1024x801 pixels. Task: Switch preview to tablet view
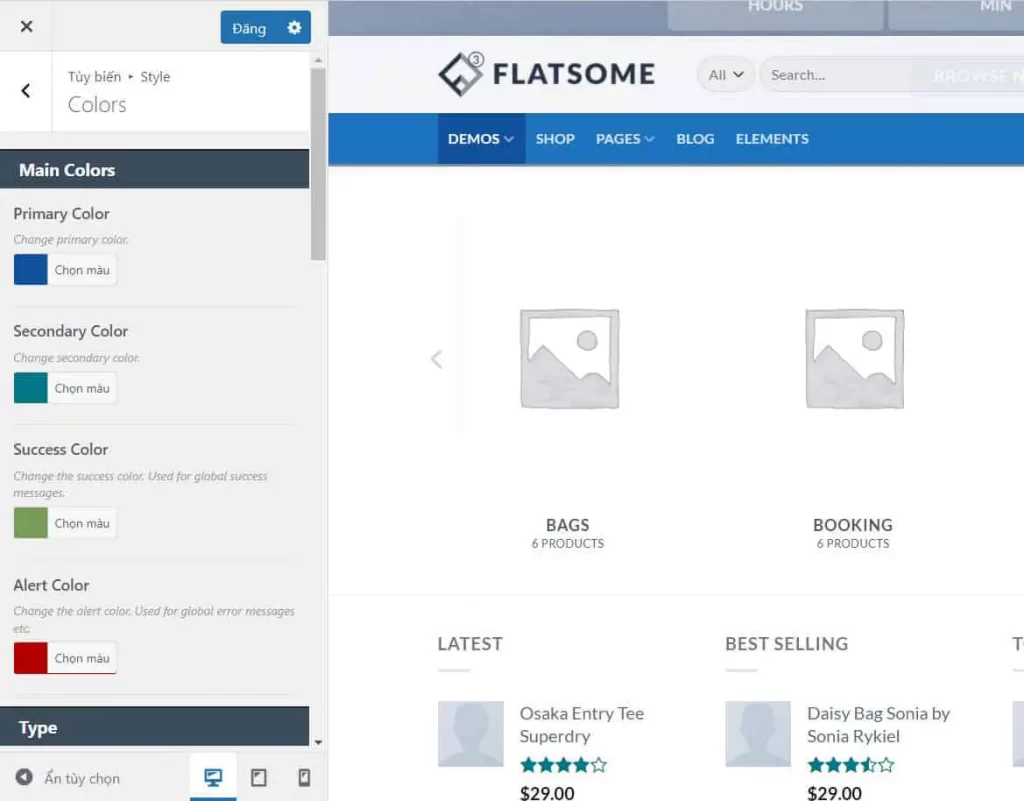pos(259,777)
